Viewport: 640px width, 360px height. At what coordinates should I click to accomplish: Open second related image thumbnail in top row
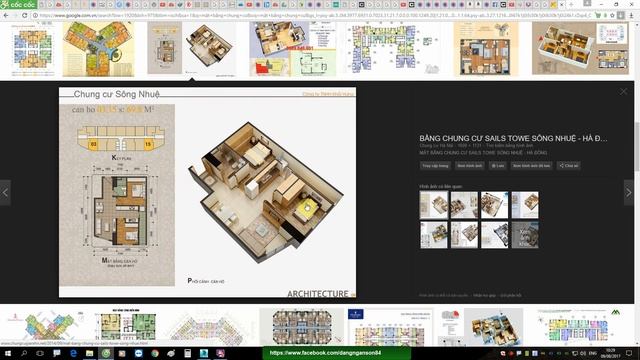tap(464, 205)
